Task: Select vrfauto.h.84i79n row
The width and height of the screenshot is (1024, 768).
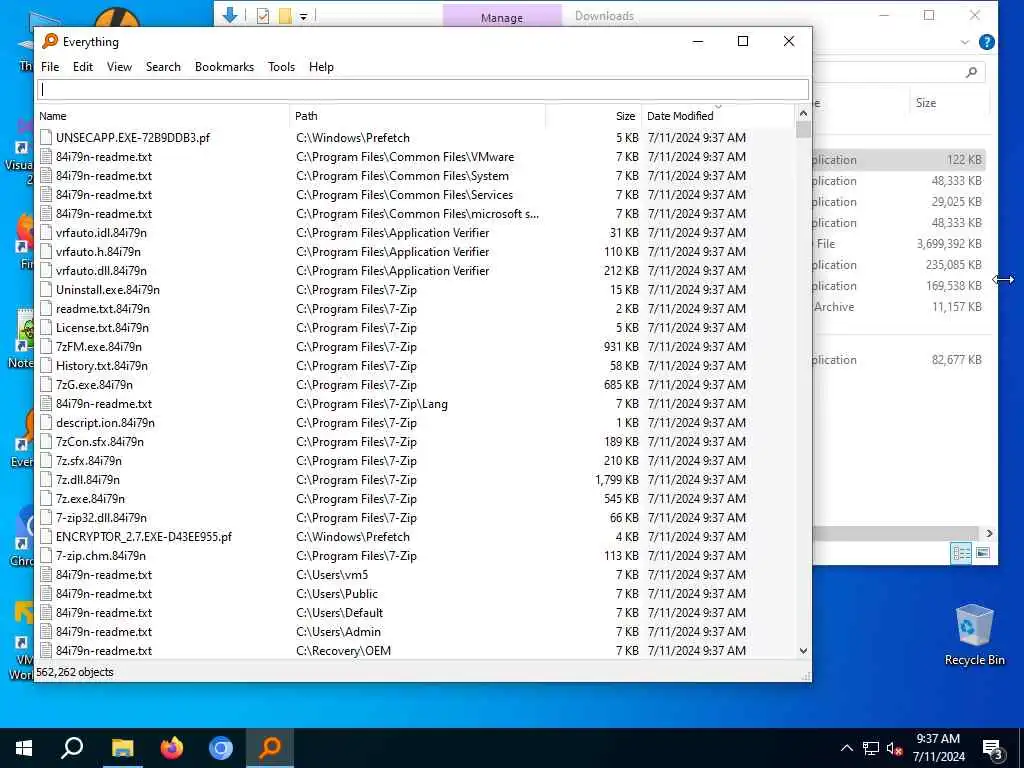Action: click(415, 251)
